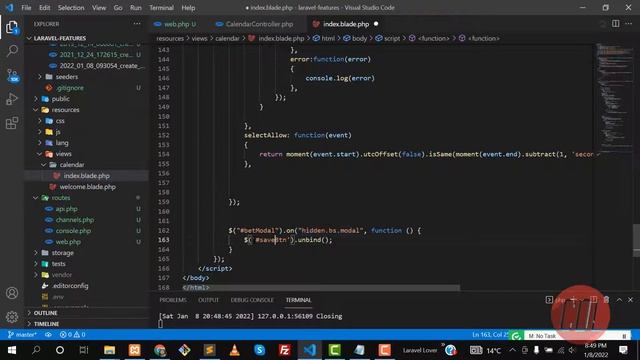Screen dimensions: 640x360
Task: Open the Accounts menu icon
Action: tap(12, 293)
